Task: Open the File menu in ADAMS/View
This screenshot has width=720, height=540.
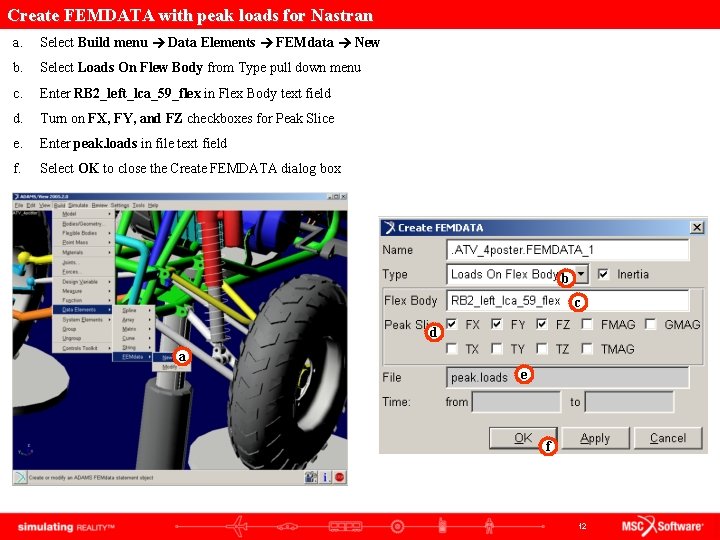Action: pyautogui.click(x=19, y=205)
